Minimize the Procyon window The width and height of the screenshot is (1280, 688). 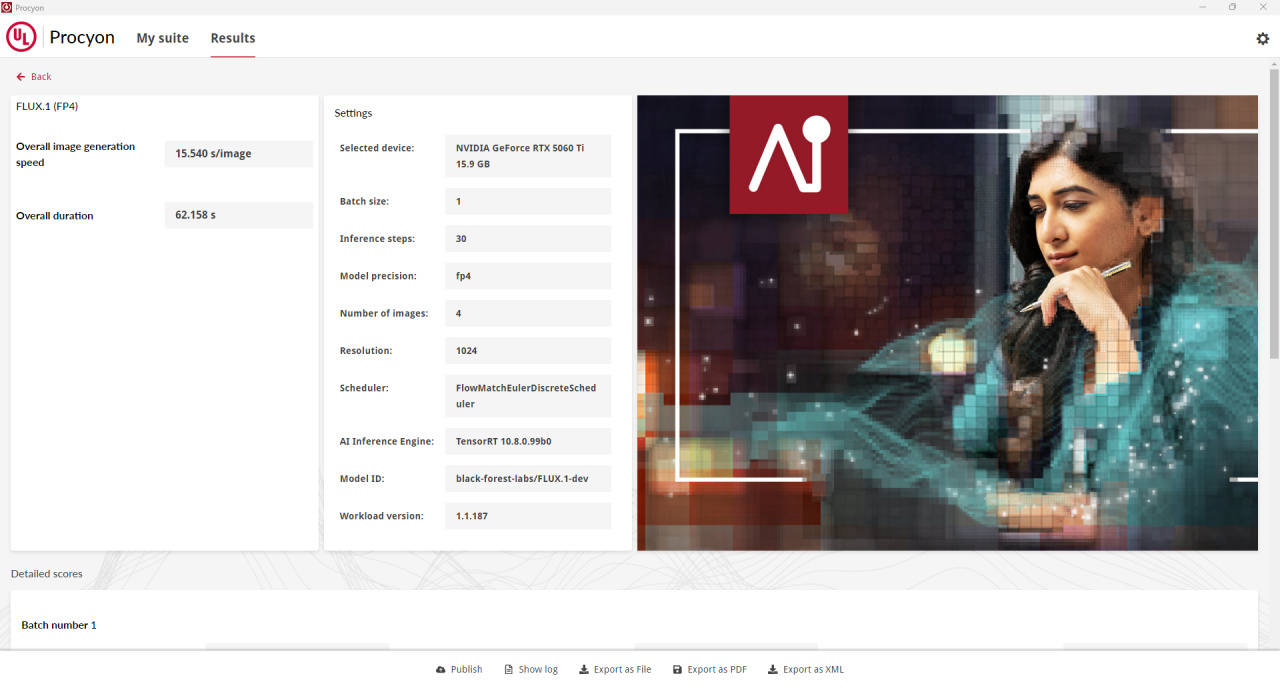point(1202,7)
